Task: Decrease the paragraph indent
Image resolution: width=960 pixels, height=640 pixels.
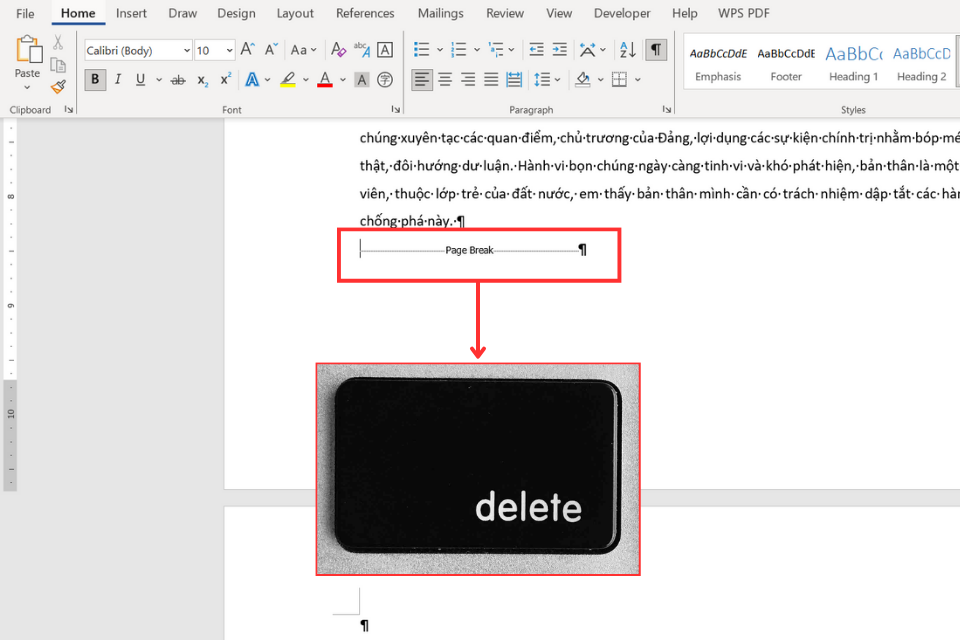Action: click(536, 50)
